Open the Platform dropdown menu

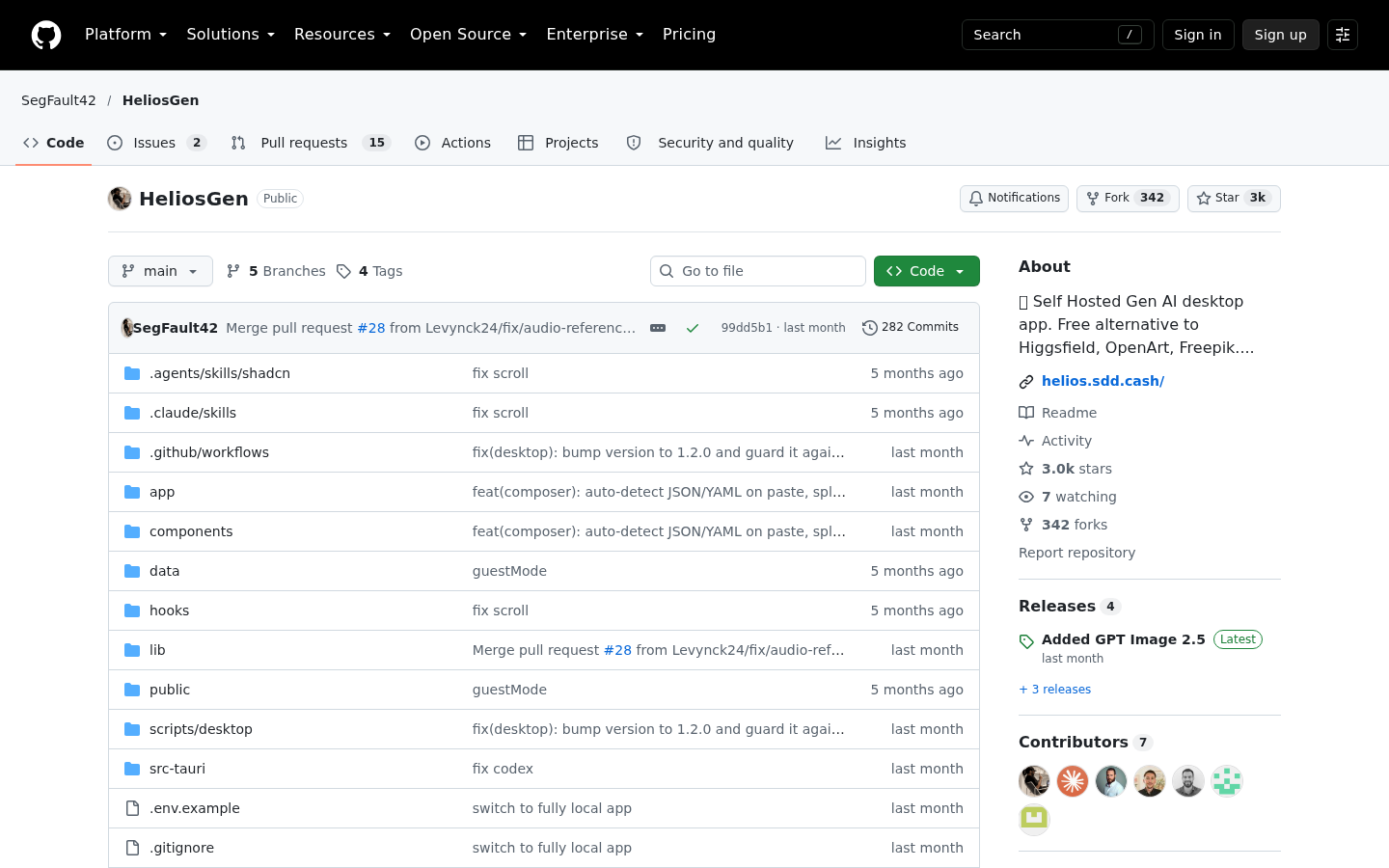pyautogui.click(x=125, y=35)
